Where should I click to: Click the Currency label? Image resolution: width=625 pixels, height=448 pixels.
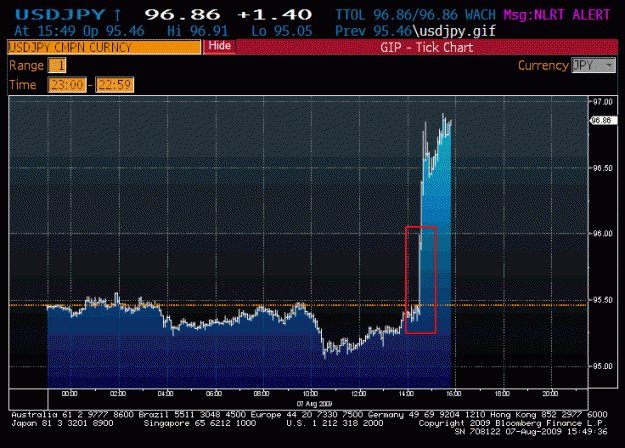pyautogui.click(x=543, y=65)
